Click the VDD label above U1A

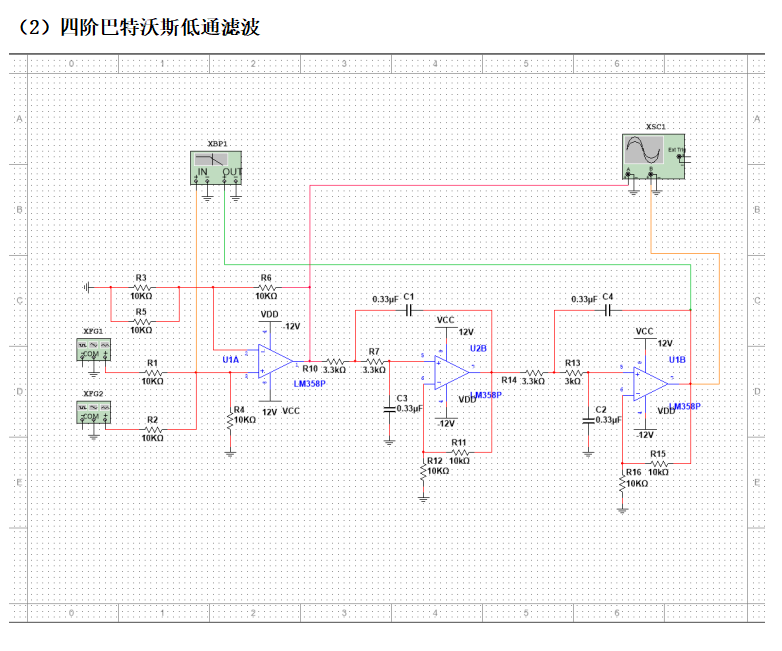pos(269,314)
